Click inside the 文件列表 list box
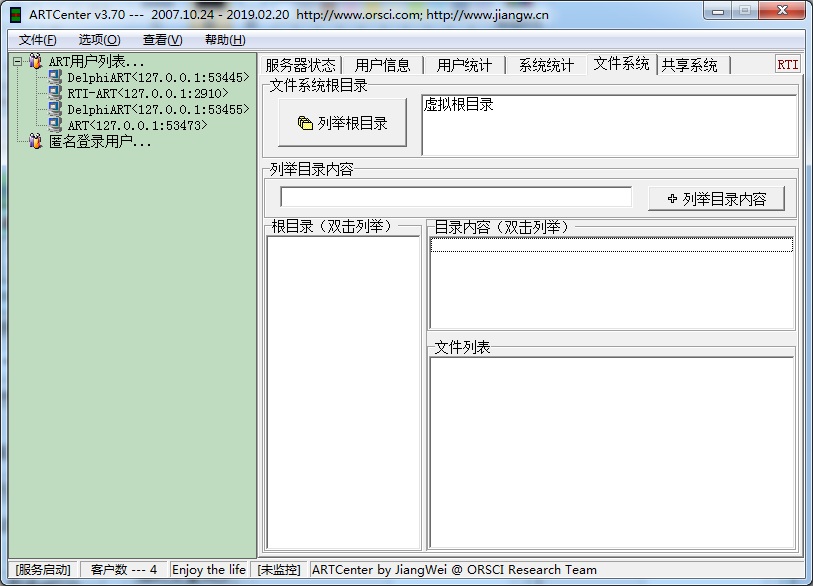 (x=612, y=452)
